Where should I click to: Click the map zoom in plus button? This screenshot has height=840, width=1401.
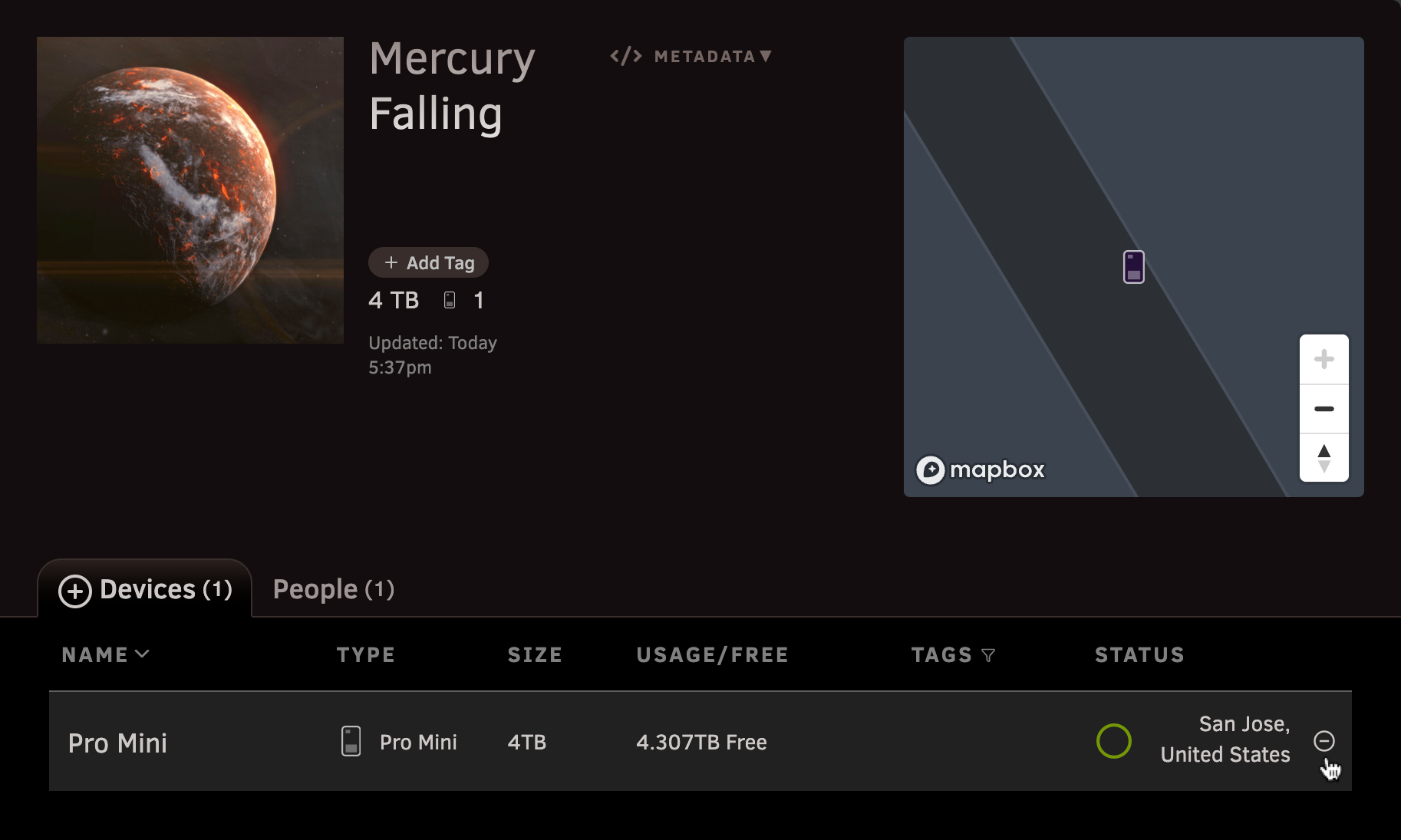click(1324, 359)
